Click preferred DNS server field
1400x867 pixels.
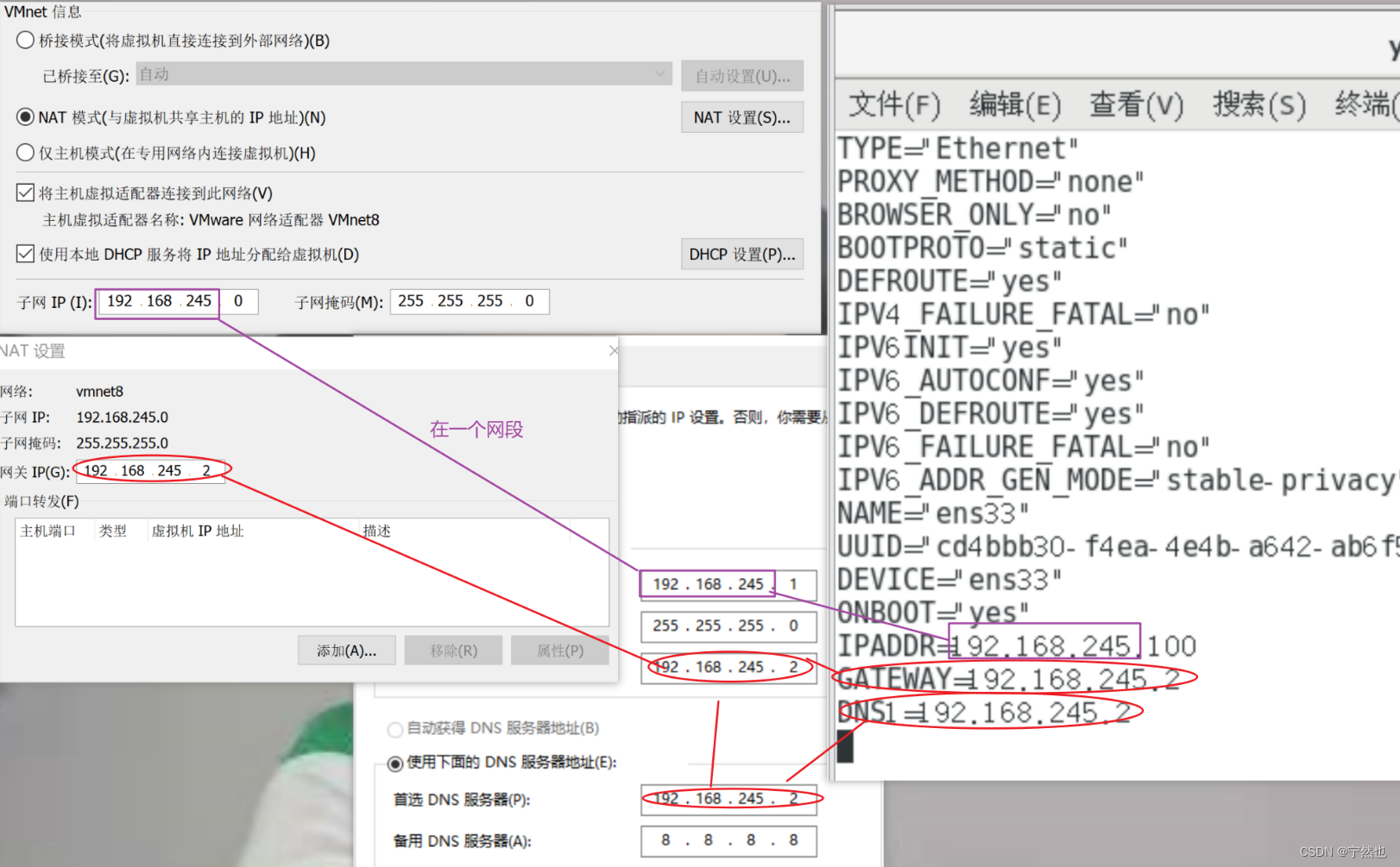728,799
